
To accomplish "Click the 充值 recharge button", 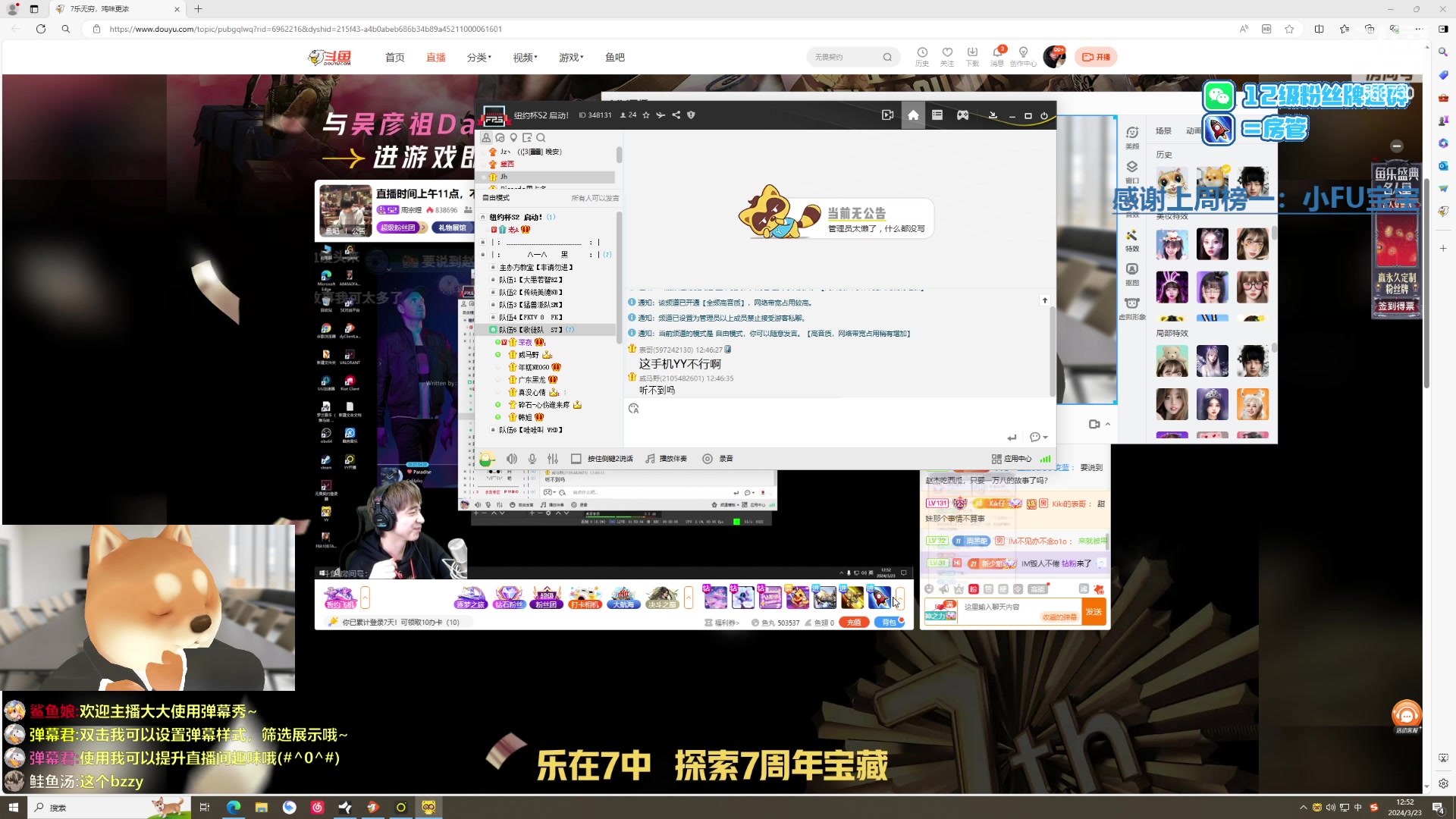I will (x=854, y=623).
